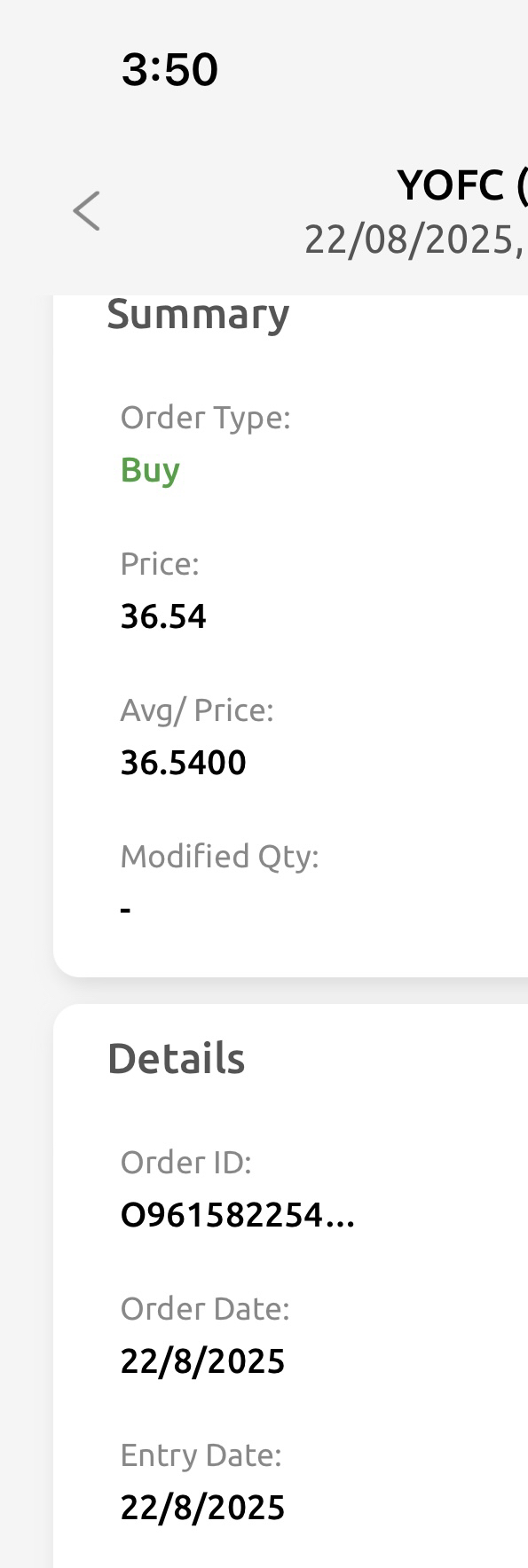Expand truncated Order ID O961582254...

238,1216
